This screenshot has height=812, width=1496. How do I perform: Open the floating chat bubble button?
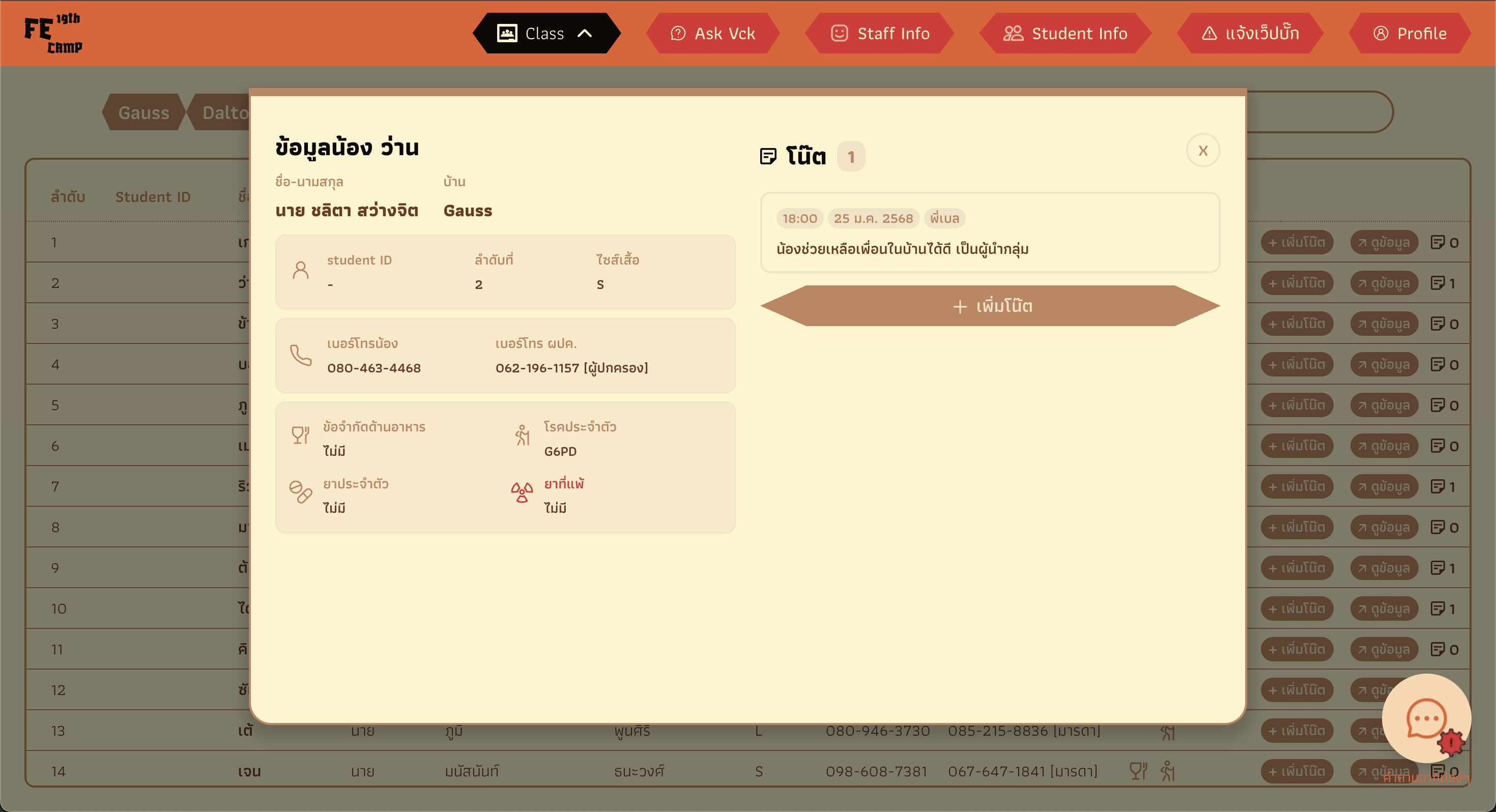[x=1426, y=718]
